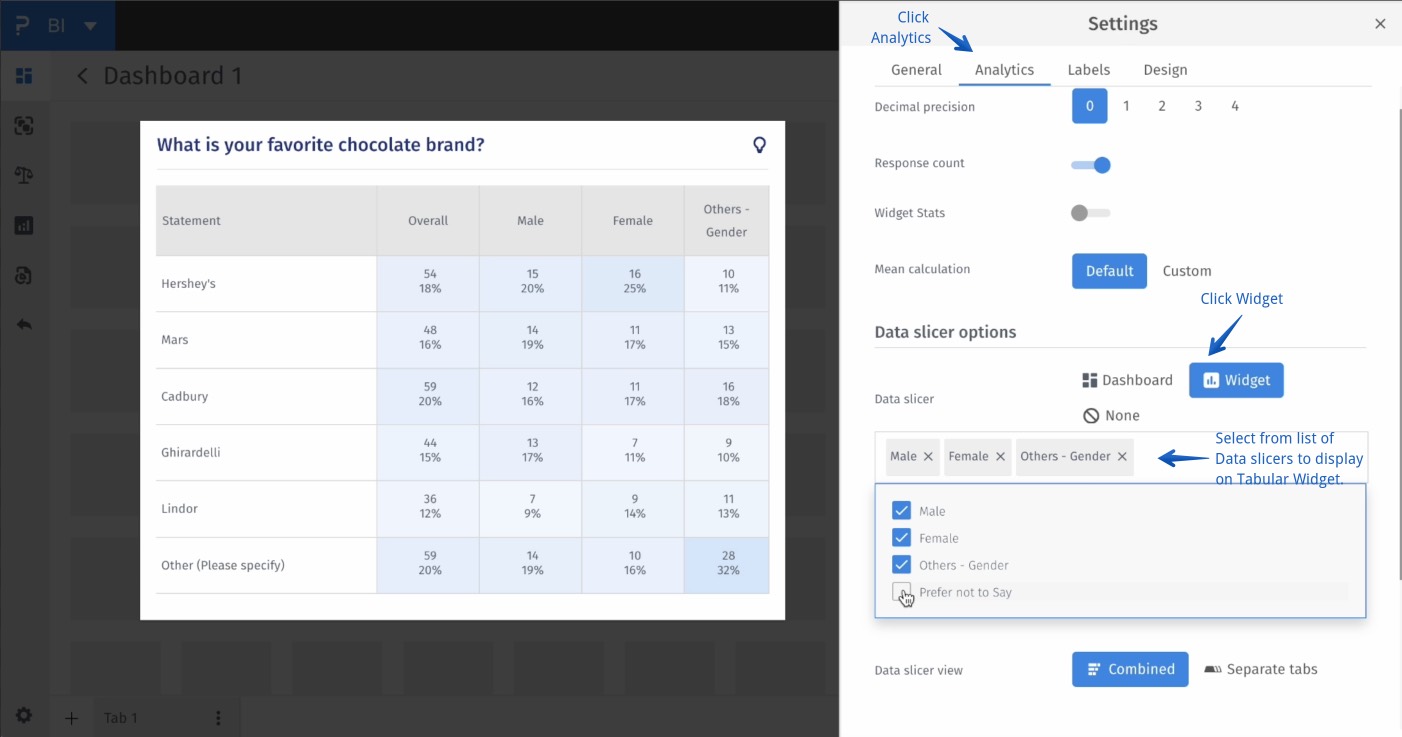Toggle the Response count switch

1091,165
